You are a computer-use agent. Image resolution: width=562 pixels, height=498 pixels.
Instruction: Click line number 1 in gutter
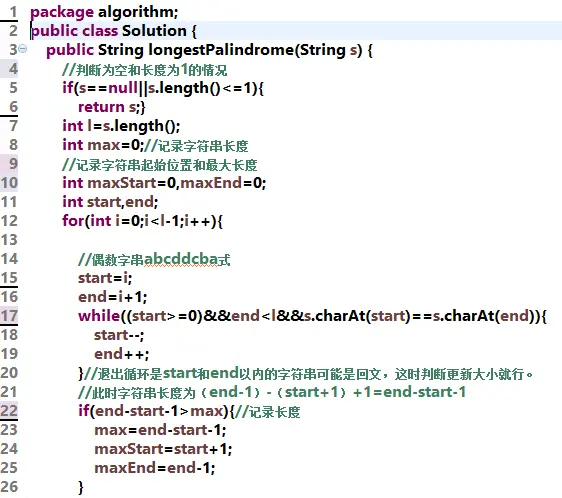pos(13,12)
